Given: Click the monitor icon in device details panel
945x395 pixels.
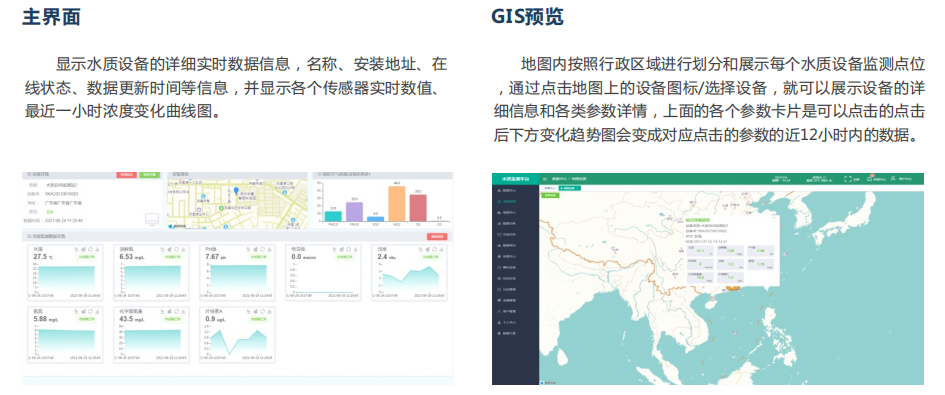Looking at the screenshot, I should click(152, 220).
